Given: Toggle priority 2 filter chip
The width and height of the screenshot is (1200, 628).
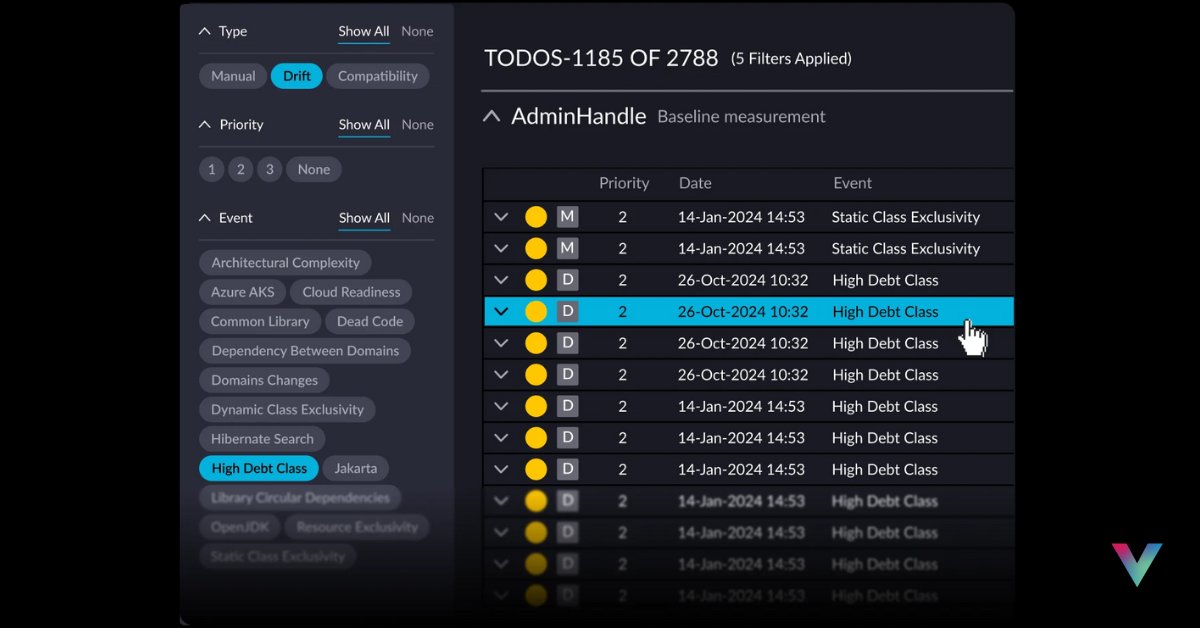Looking at the screenshot, I should (240, 170).
